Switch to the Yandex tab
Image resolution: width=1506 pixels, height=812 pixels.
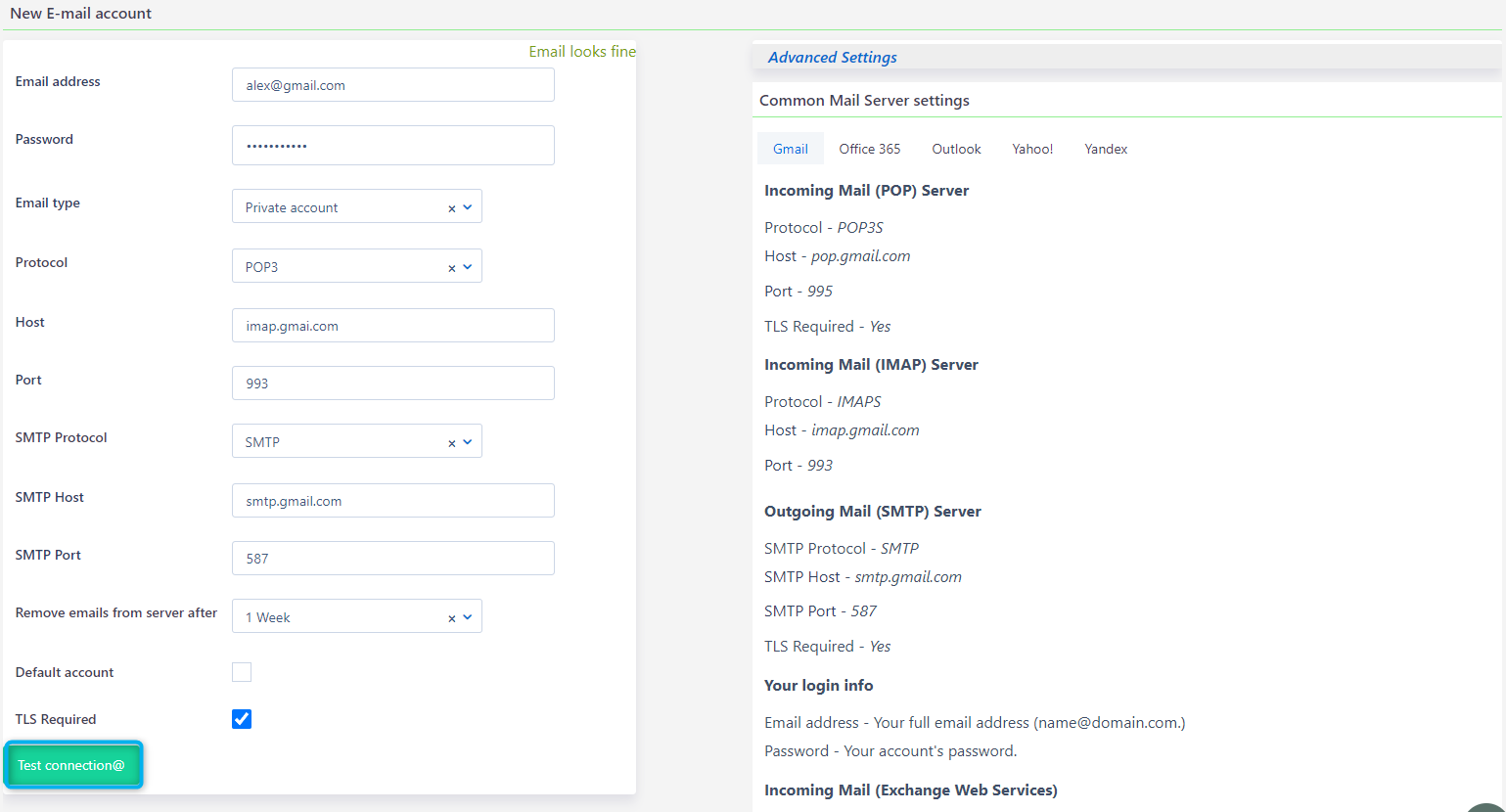click(1106, 149)
